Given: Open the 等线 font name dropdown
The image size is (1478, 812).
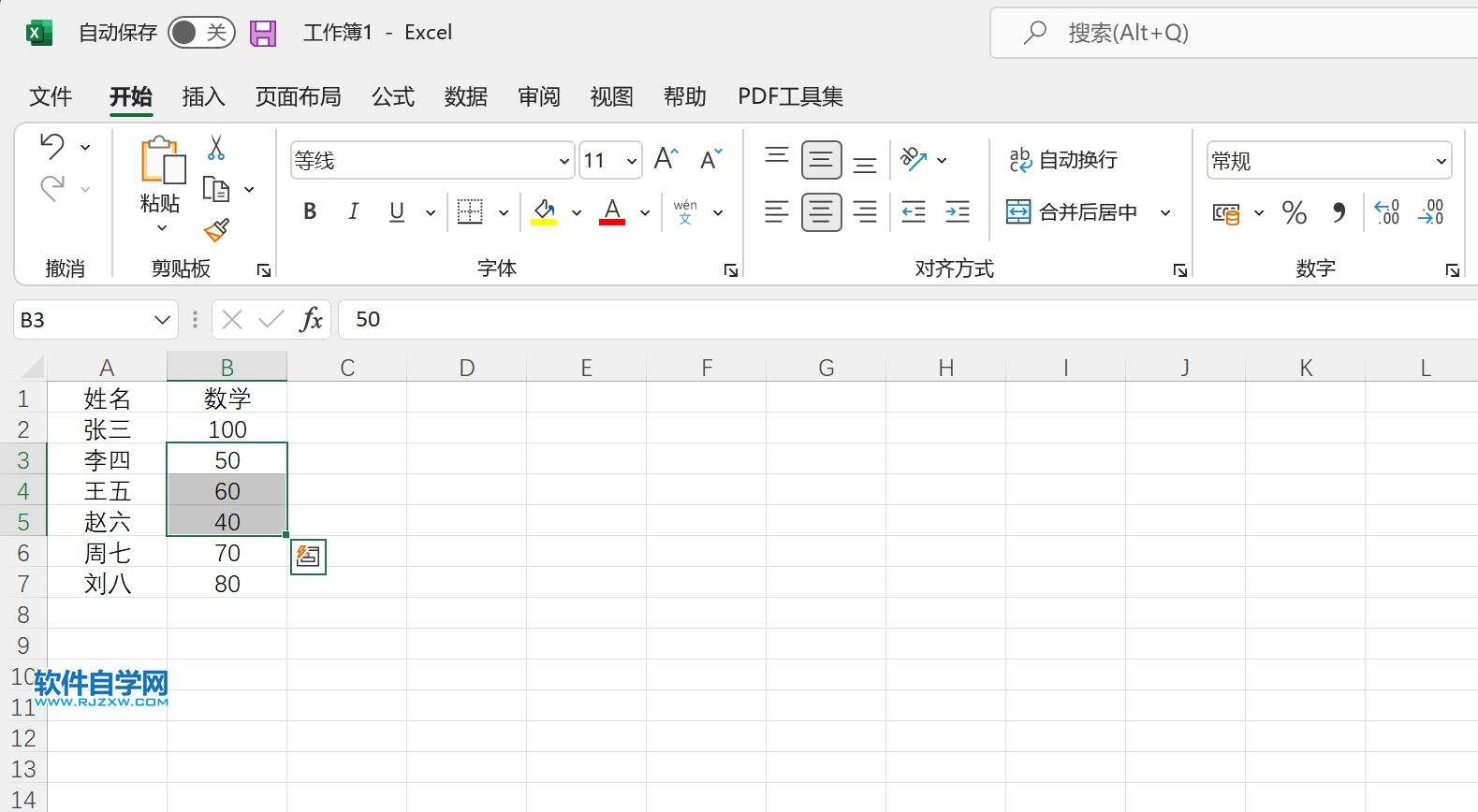Looking at the screenshot, I should [x=563, y=162].
